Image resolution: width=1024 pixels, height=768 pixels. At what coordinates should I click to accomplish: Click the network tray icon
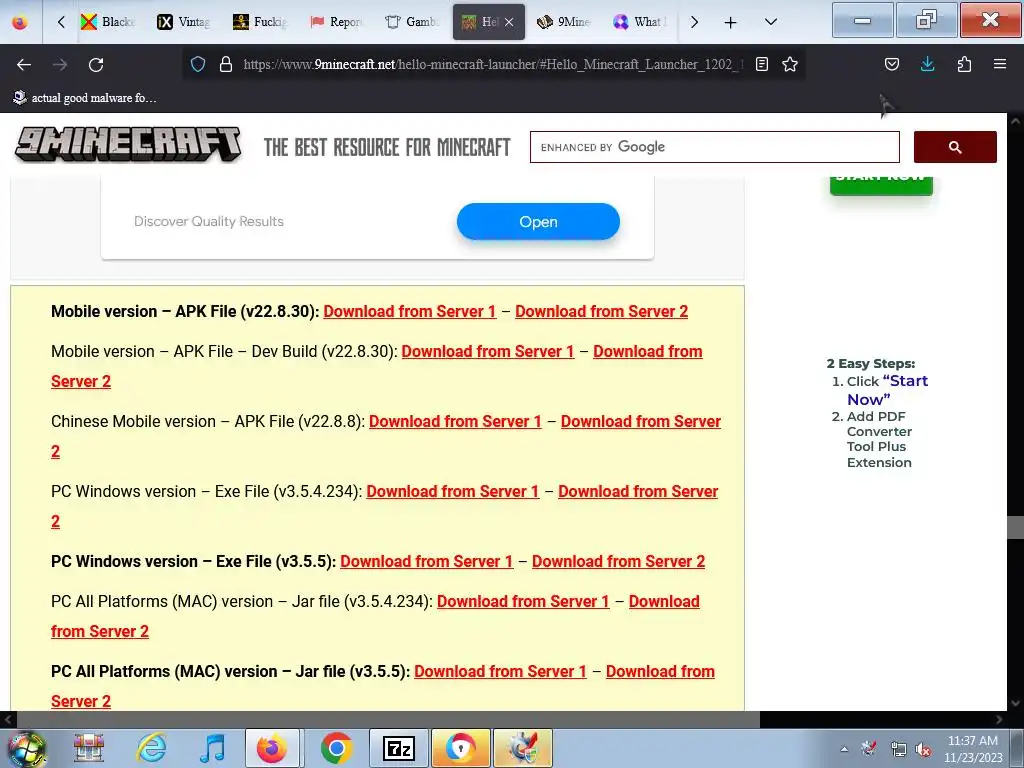899,749
